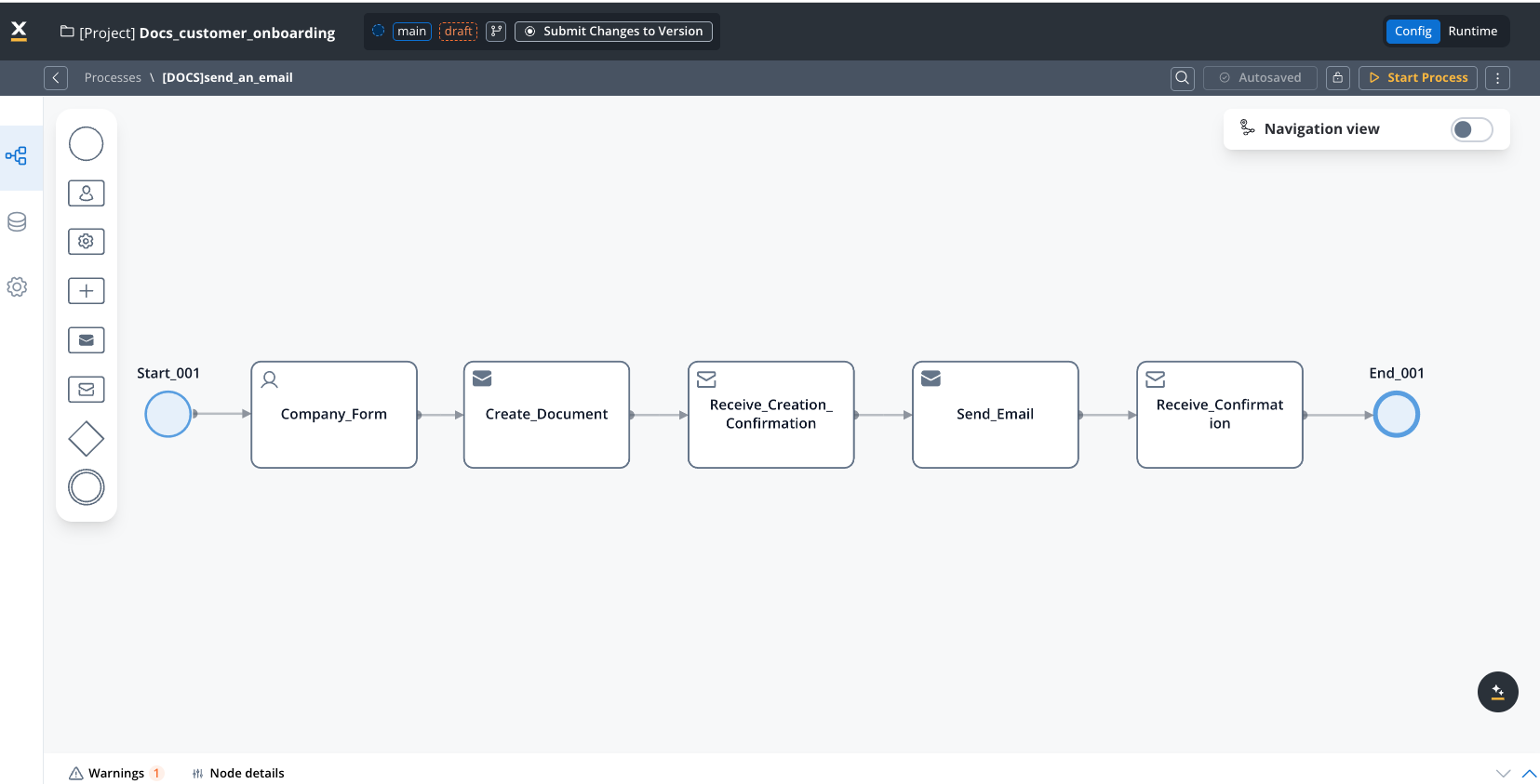This screenshot has height=784, width=1540.
Task: Click the FlowX logo icon
Action: [x=19, y=32]
